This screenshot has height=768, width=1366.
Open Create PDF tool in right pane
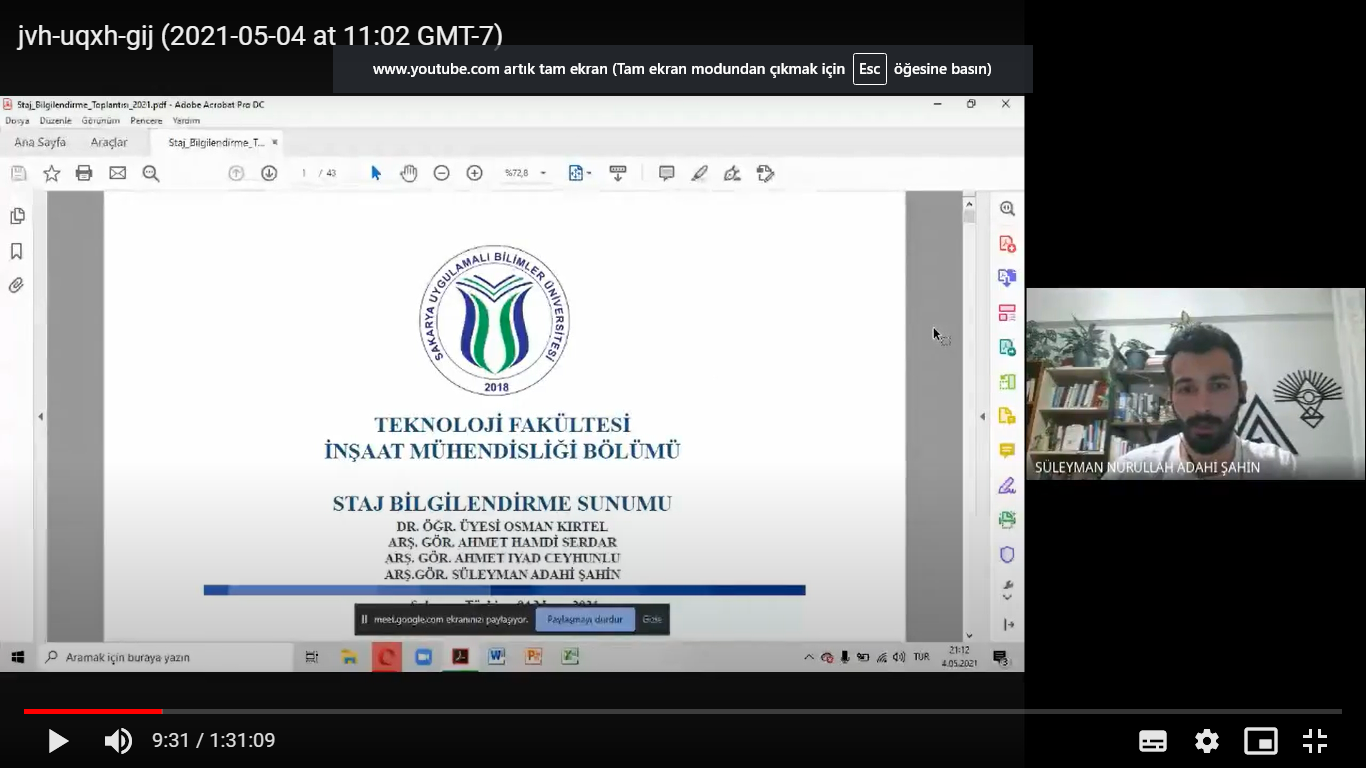[1007, 244]
